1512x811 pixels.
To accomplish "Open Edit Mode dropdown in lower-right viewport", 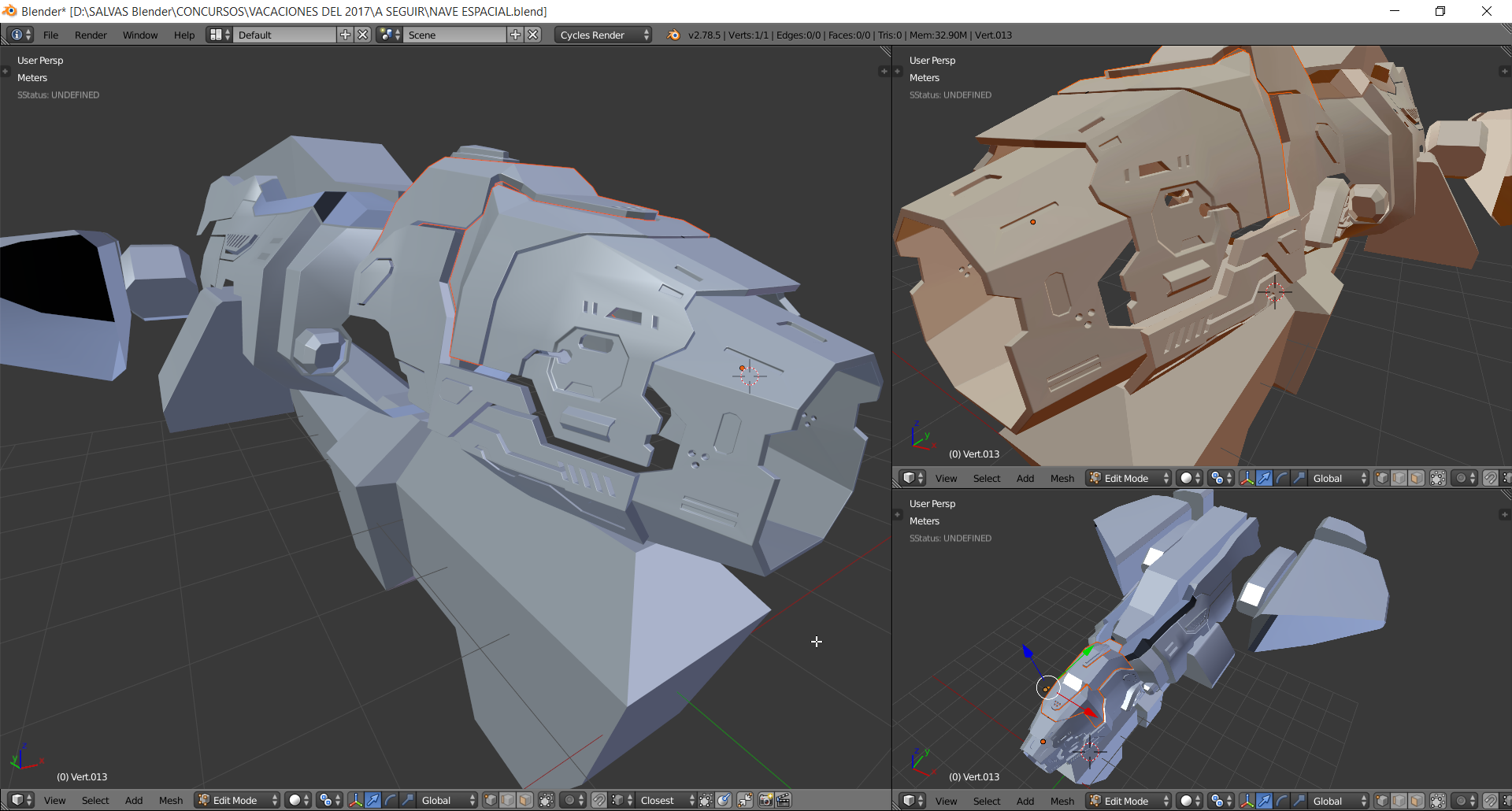I will pyautogui.click(x=1128, y=801).
